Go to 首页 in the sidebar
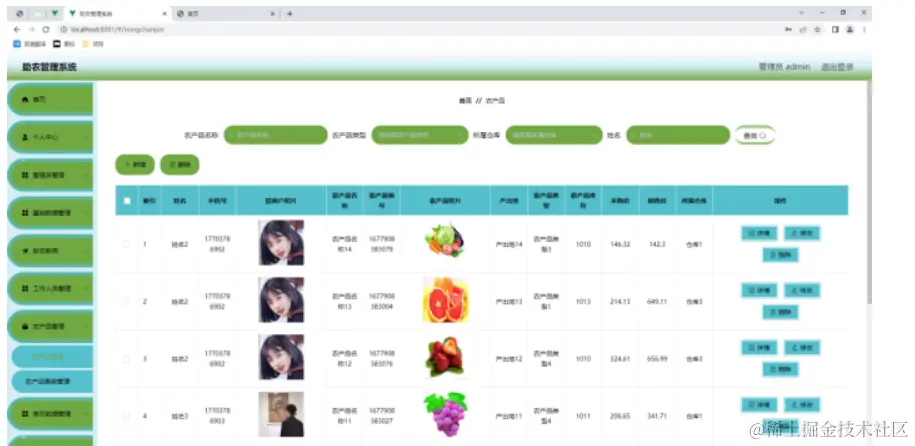This screenshot has height=446, width=915. (50, 99)
